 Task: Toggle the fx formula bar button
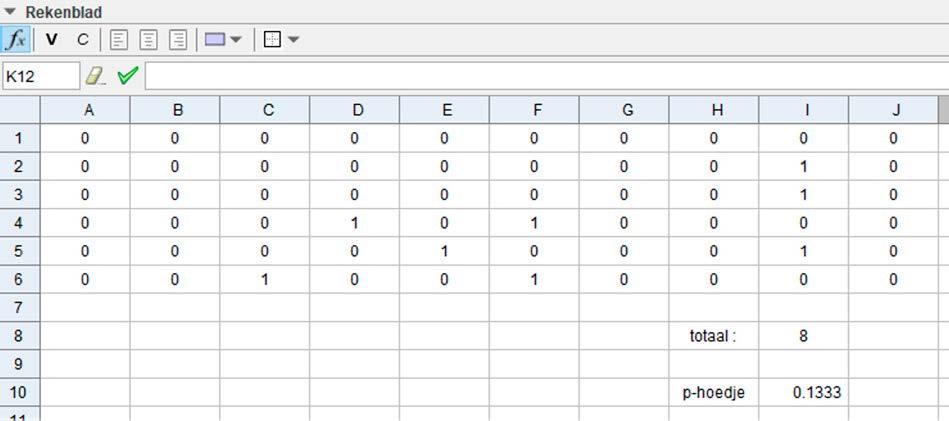(16, 40)
